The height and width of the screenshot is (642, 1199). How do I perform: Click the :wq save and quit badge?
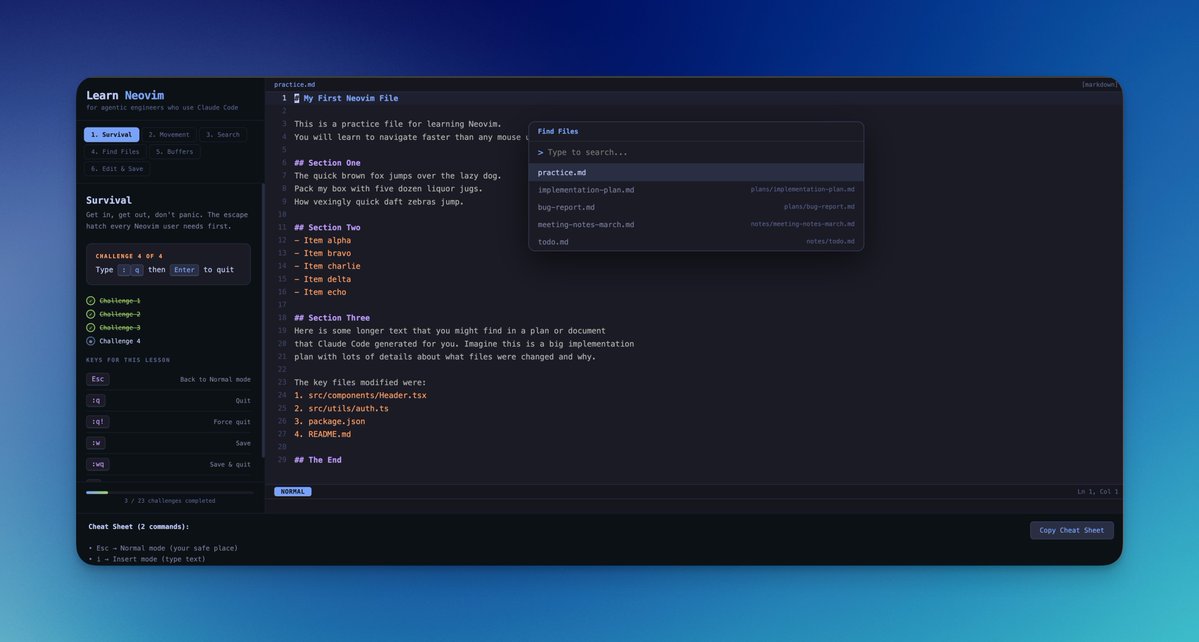98,464
